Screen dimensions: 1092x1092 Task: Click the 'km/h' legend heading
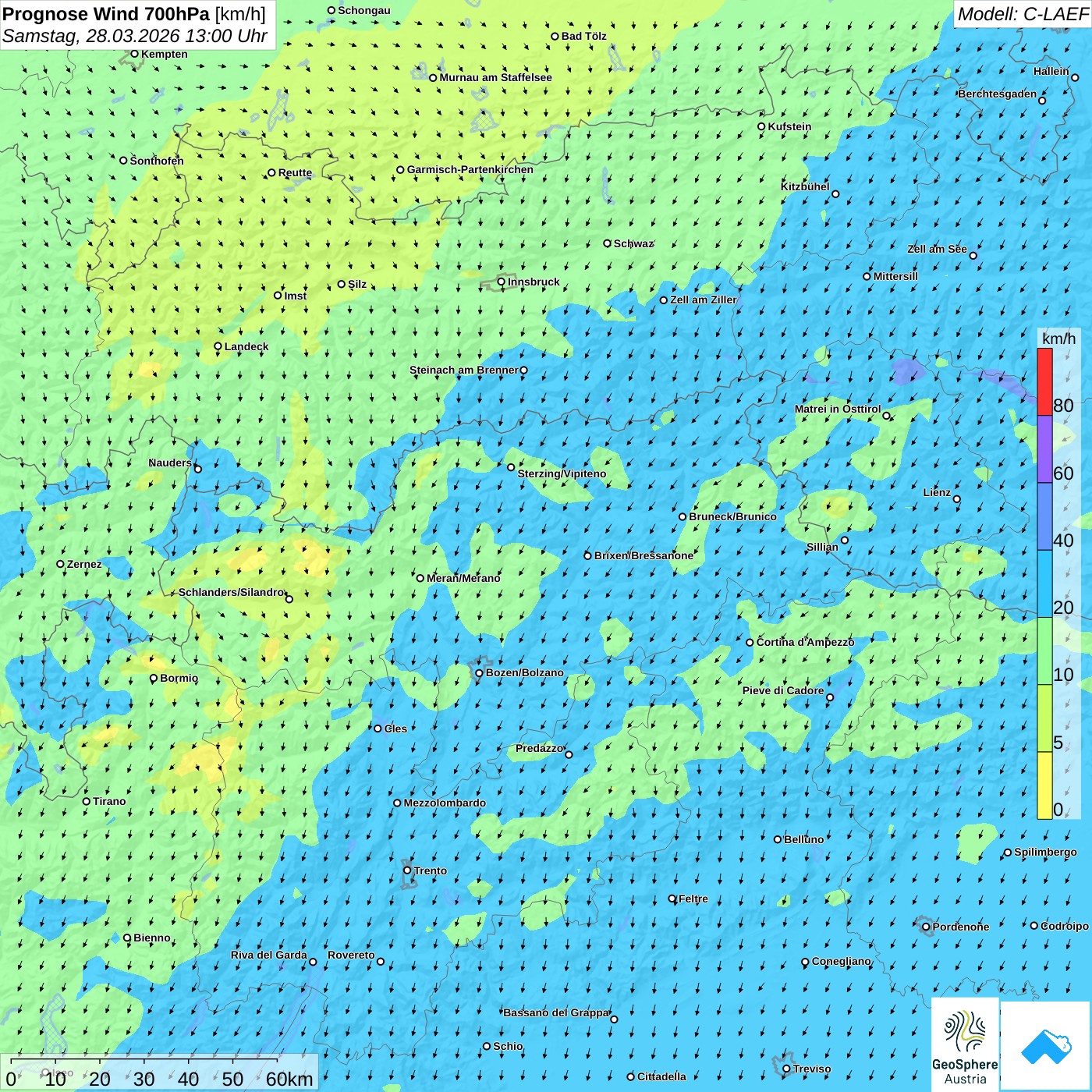click(1058, 339)
